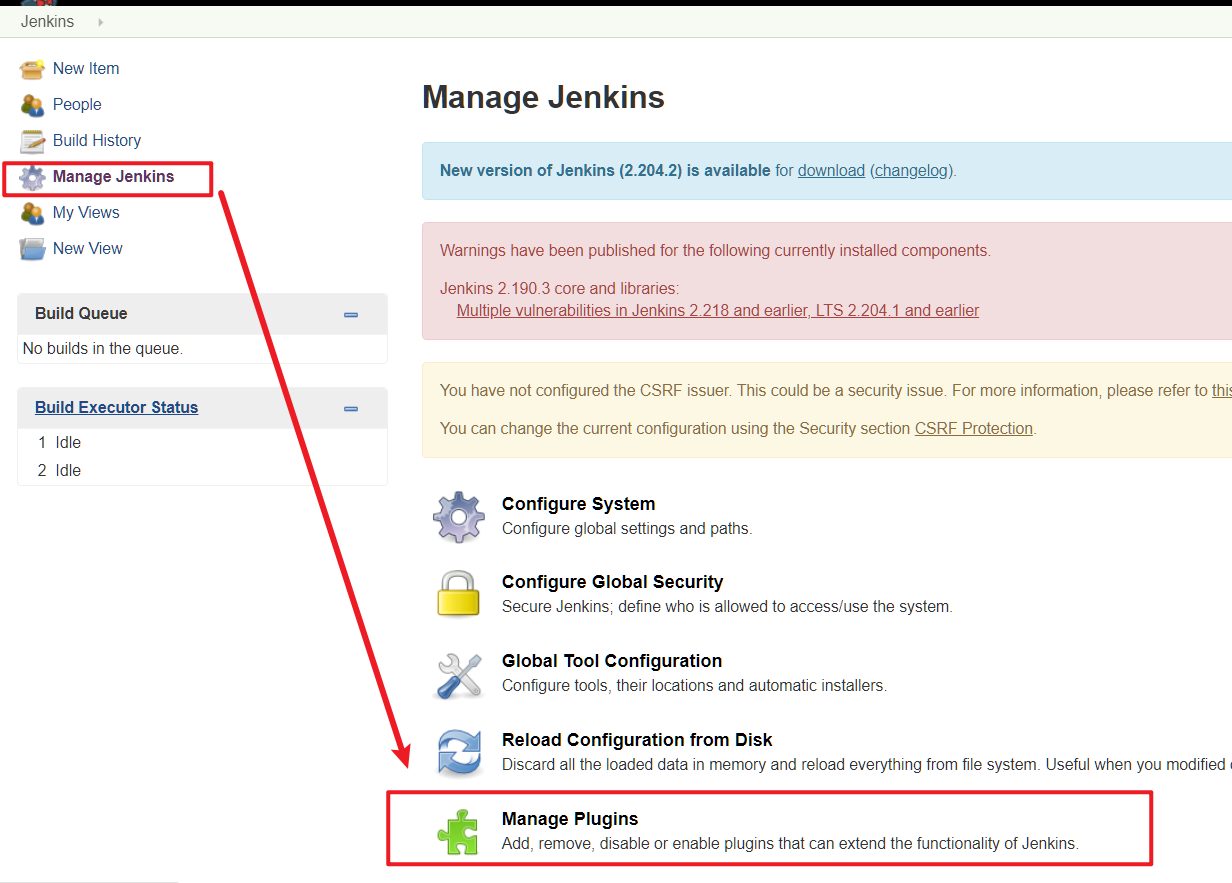The width and height of the screenshot is (1232, 883).
Task: Open the New View menu link
Action: tap(88, 248)
